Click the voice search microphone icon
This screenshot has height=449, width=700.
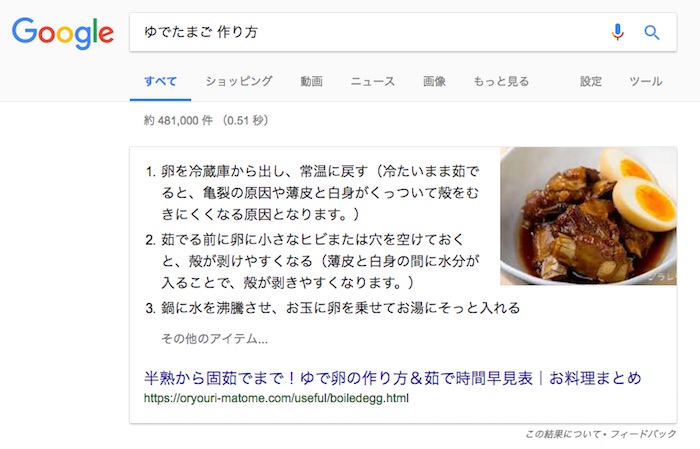point(617,32)
